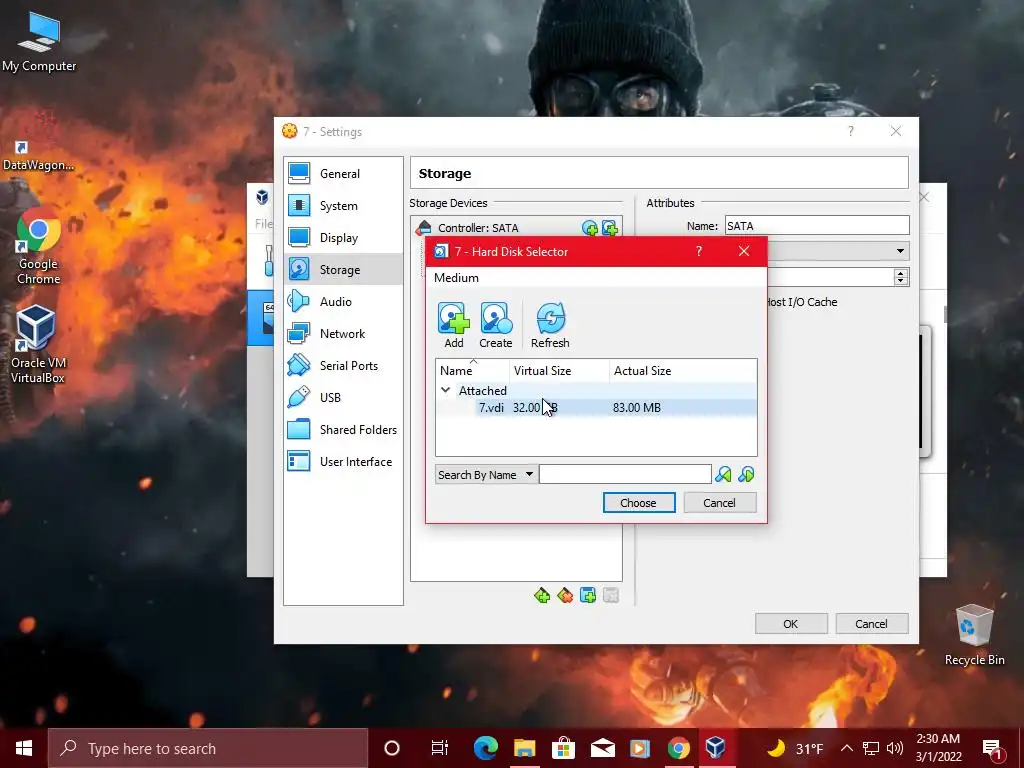
Task: Open volume control in system tray
Action: click(x=895, y=748)
